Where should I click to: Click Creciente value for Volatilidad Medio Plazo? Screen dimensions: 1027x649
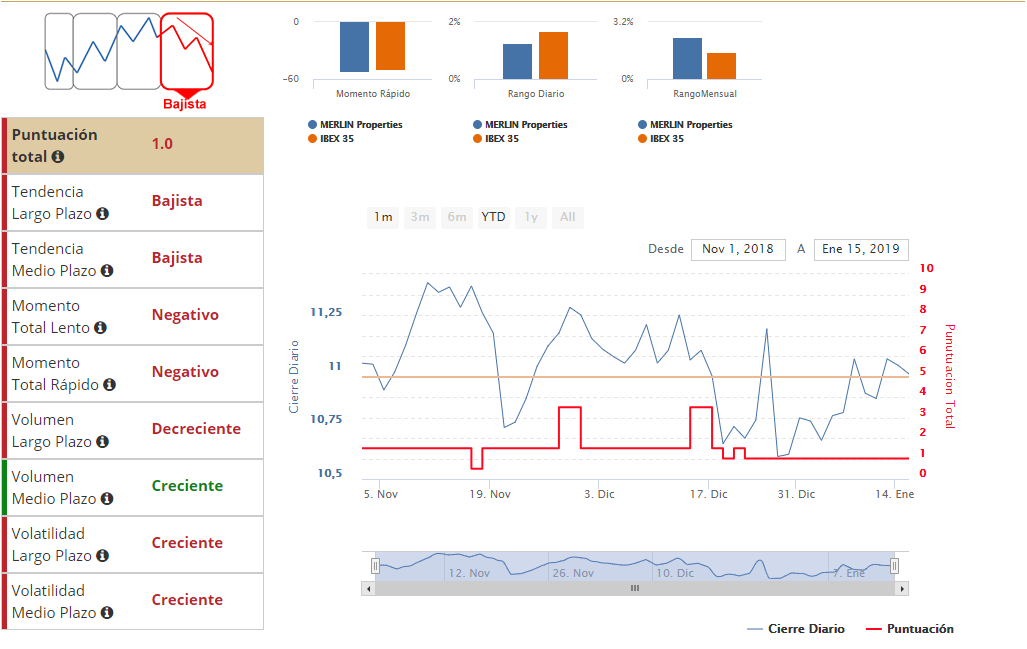pos(187,600)
